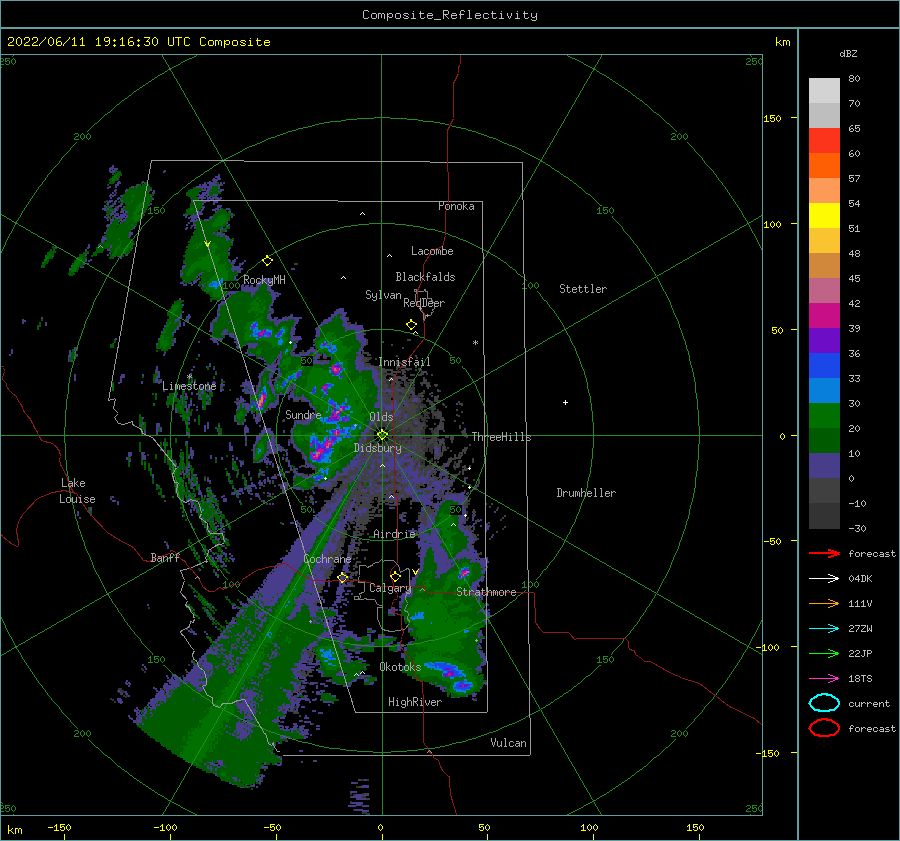Click the Sylvan label
The height and width of the screenshot is (841, 900).
coord(383,295)
